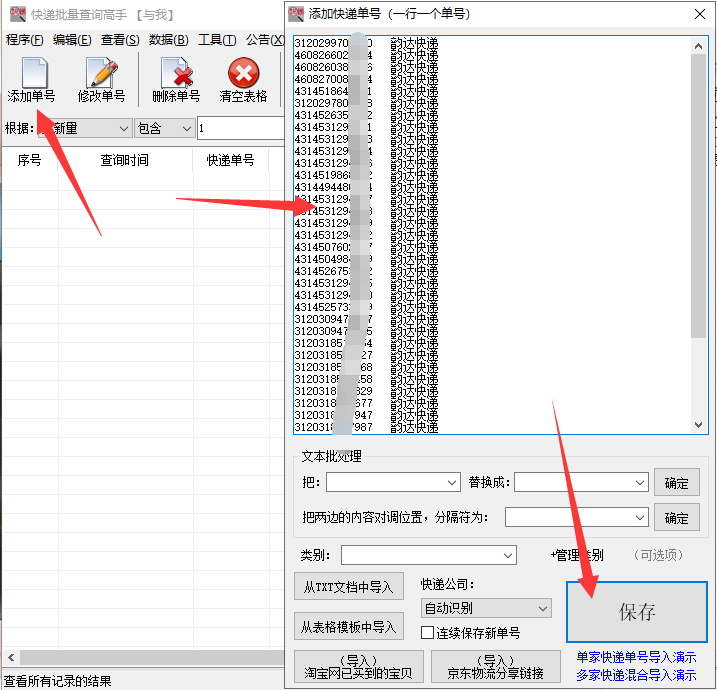Click the text area scroll up arrow
Image resolution: width=717 pixels, height=690 pixels.
[x=698, y=46]
